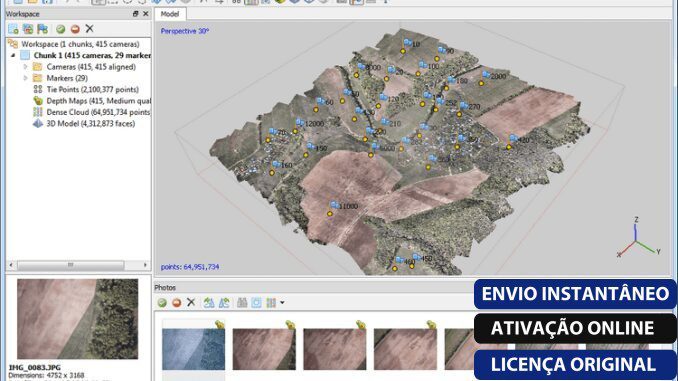This screenshot has height=381, width=678.
Task: Select marker 8000 flag in model
Action: [x=361, y=66]
